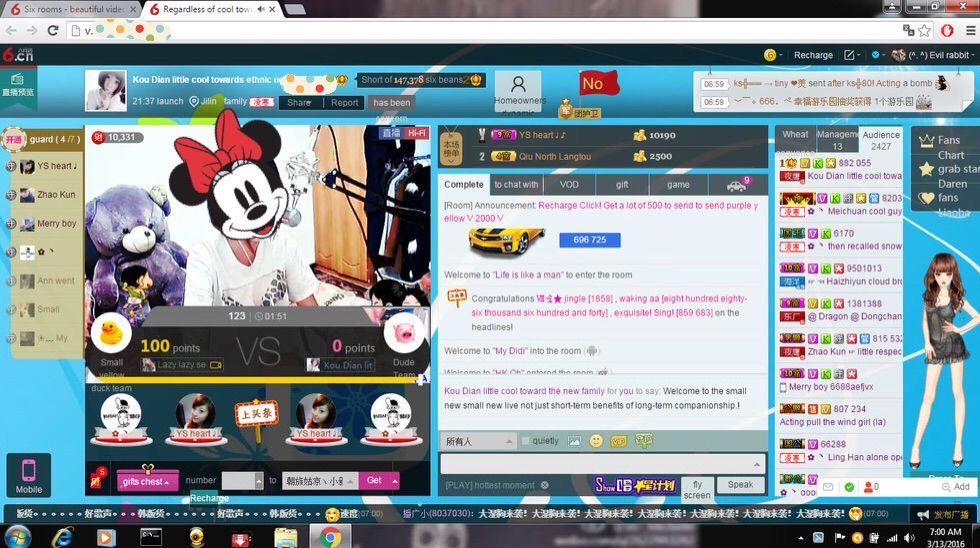Switch to the Audience 2427 tab
980x548 pixels.
pos(881,140)
